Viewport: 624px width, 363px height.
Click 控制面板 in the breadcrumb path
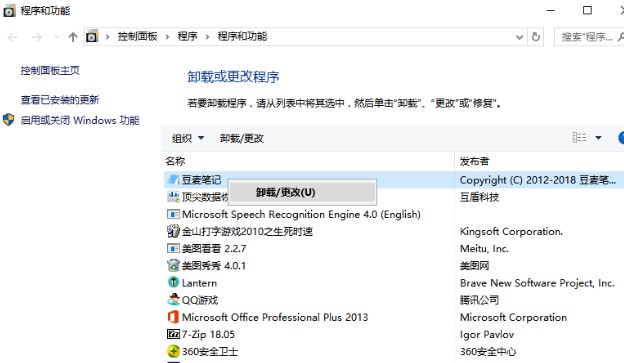pyautogui.click(x=137, y=37)
